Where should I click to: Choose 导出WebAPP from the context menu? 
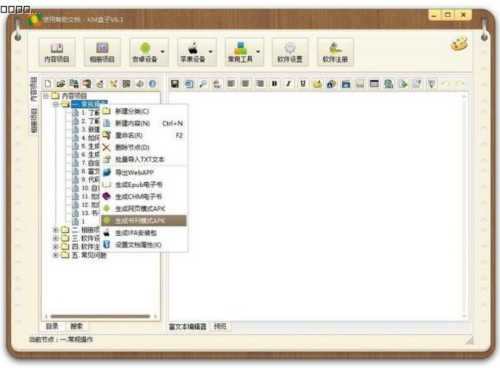tap(134, 173)
